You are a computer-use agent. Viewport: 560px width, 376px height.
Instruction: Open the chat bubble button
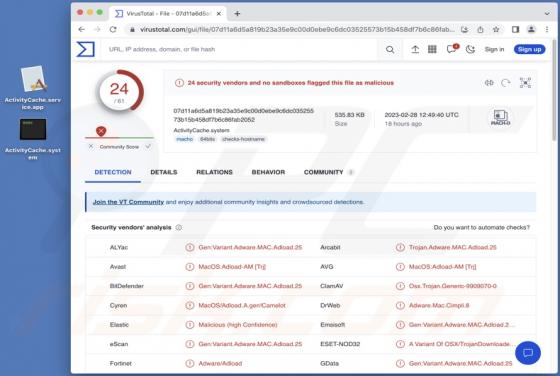click(x=528, y=353)
